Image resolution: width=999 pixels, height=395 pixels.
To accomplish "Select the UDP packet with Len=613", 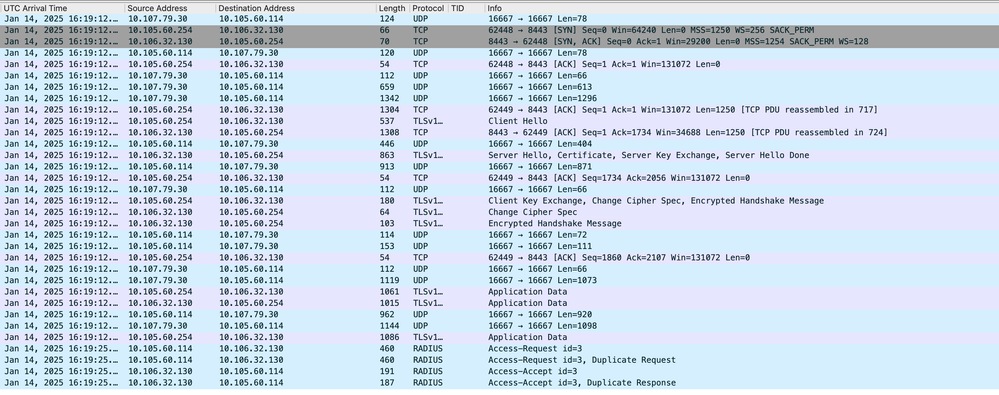I will [500, 87].
